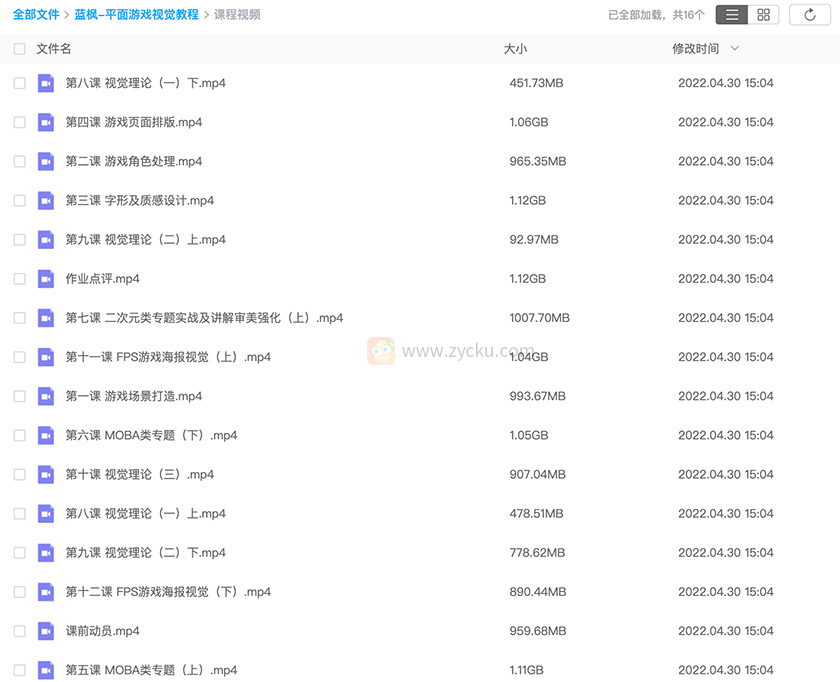Sort by 文件名 column header
Screen dimensions: 840x682
click(54, 49)
